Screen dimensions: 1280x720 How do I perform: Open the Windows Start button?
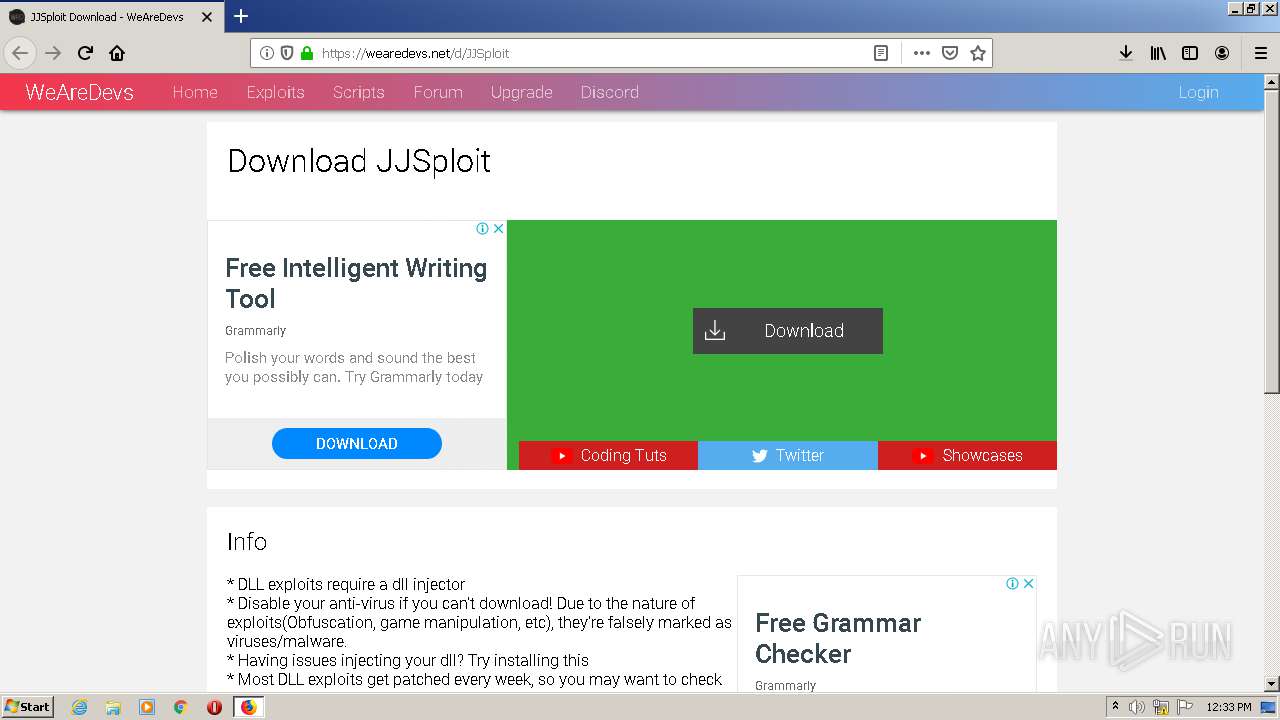tap(27, 706)
